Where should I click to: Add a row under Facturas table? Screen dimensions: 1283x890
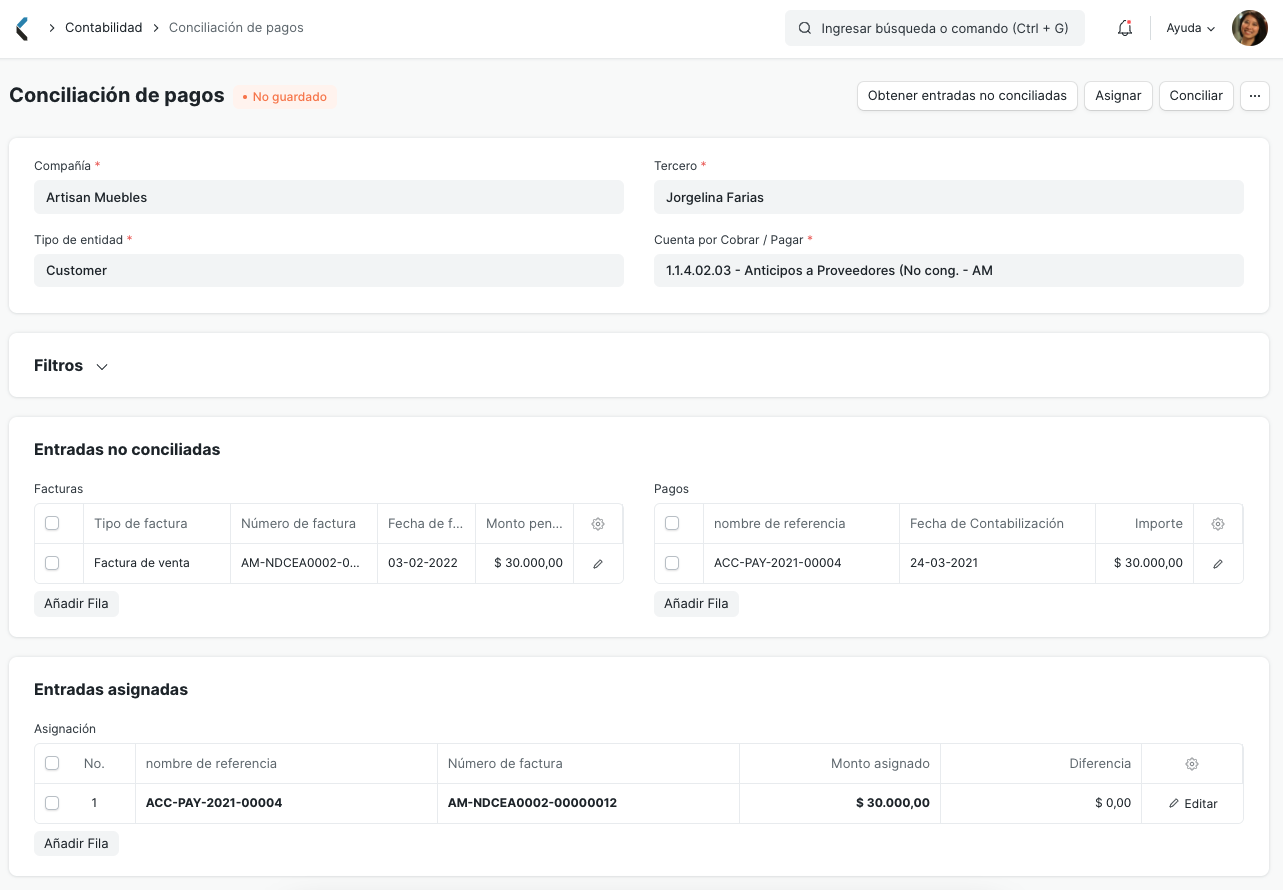pos(76,604)
